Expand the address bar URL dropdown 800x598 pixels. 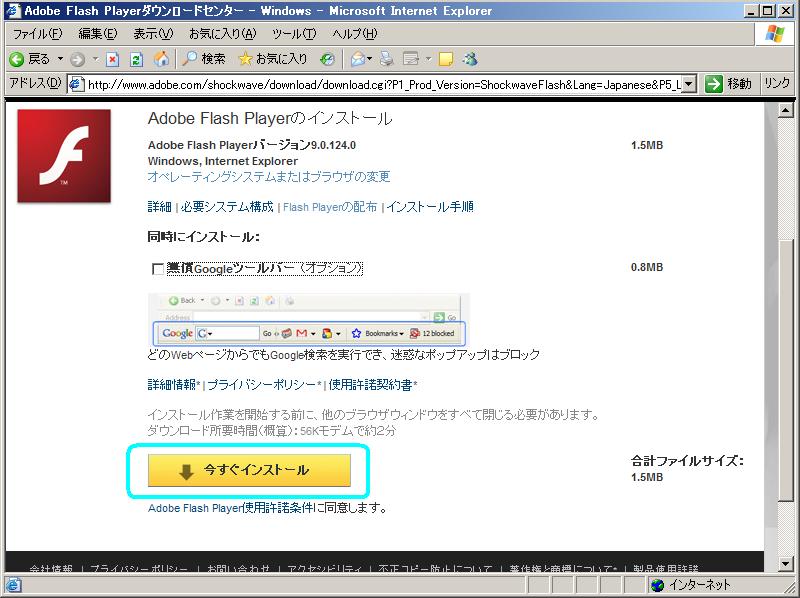click(x=689, y=84)
